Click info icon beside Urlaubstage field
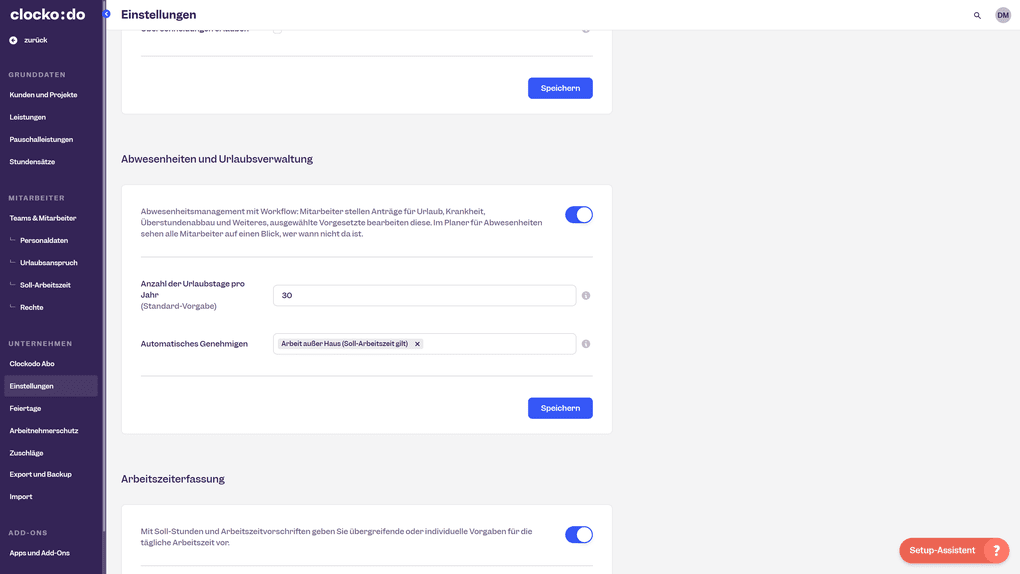This screenshot has height=574, width=1020. point(586,296)
